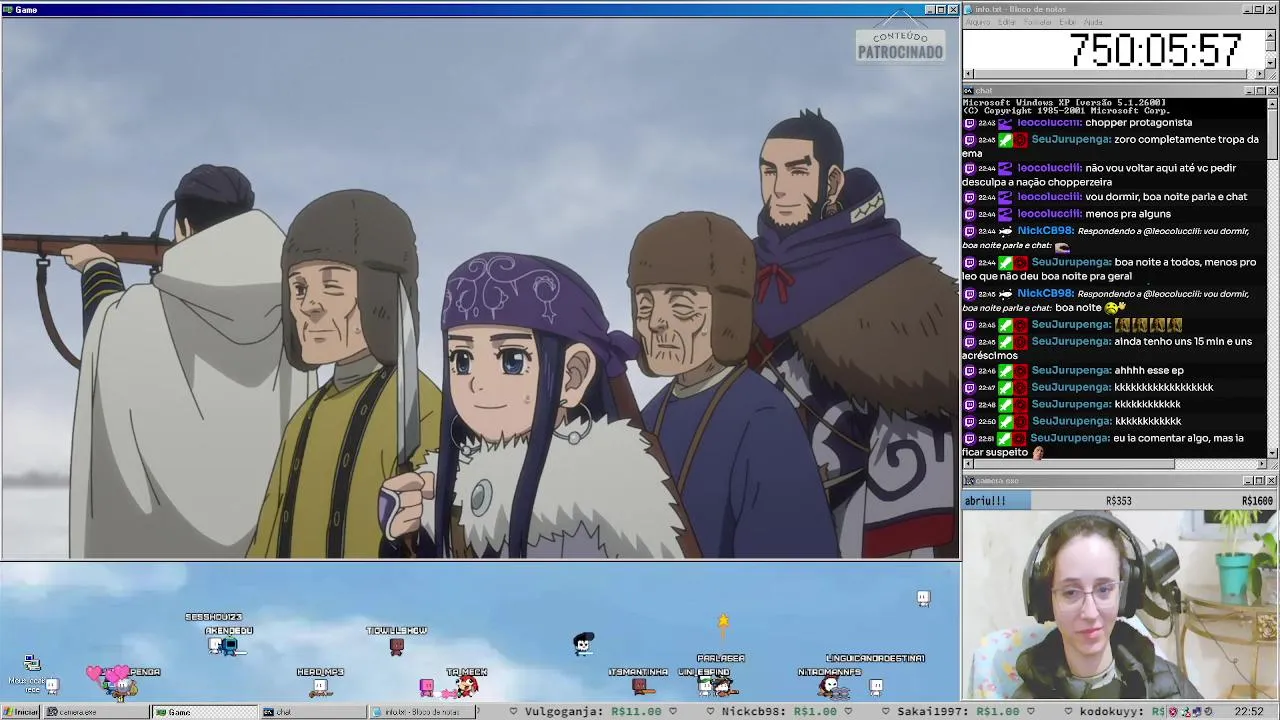Activate the chat console taskbar button
Screen dimensions: 1280x720
[312, 712]
